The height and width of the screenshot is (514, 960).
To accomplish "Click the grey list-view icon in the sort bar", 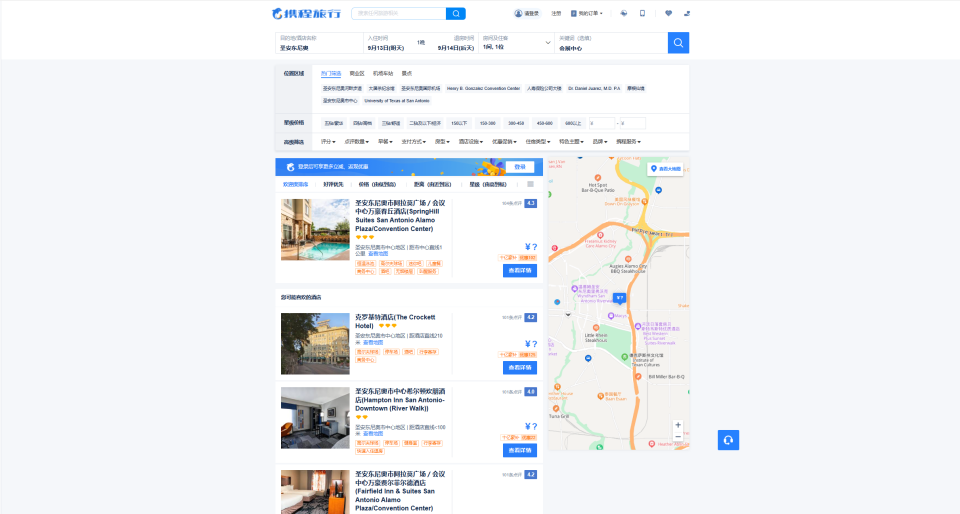I will tap(530, 184).
